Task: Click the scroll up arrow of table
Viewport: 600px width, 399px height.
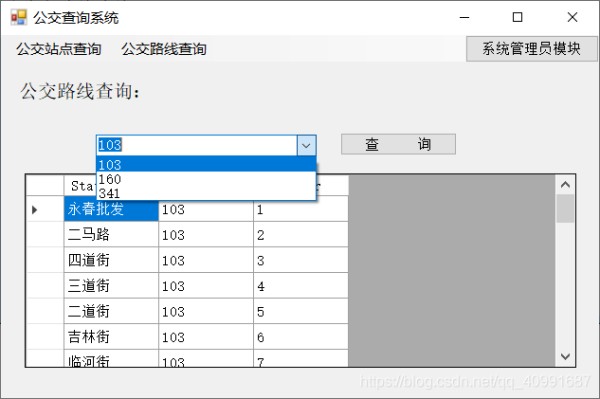Action: point(565,185)
